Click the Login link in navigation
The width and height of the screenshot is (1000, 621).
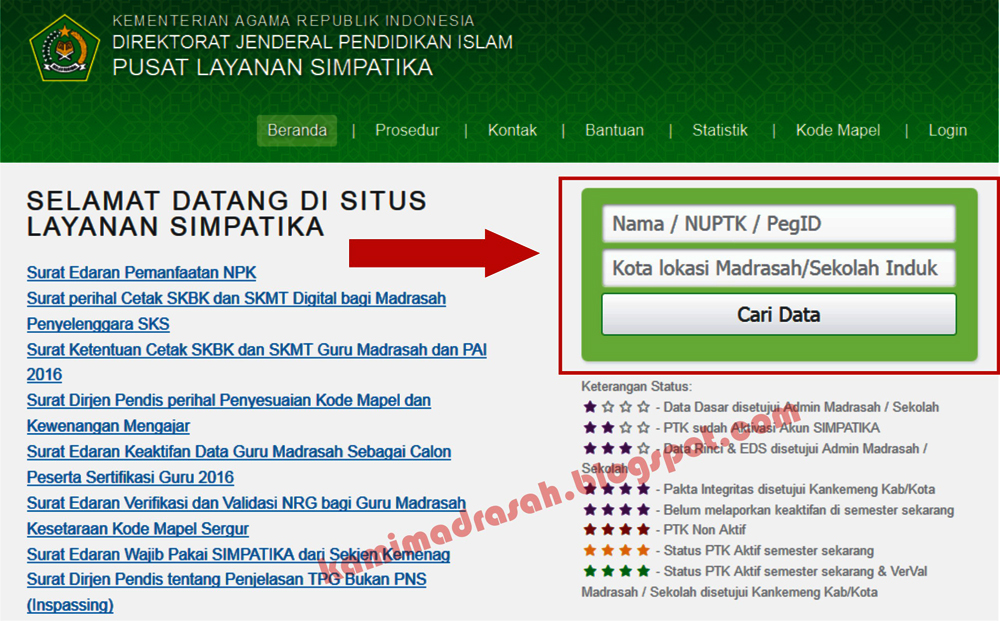(948, 131)
